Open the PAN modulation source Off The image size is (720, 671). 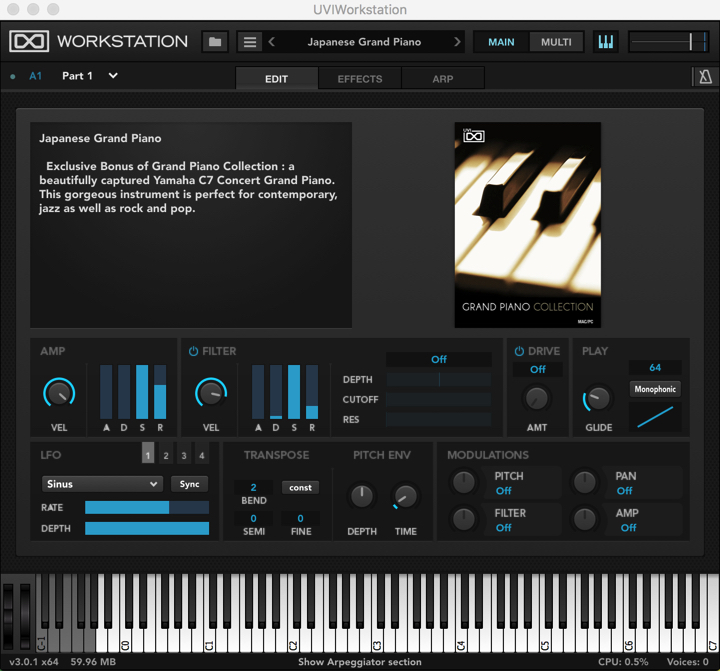pyautogui.click(x=624, y=491)
